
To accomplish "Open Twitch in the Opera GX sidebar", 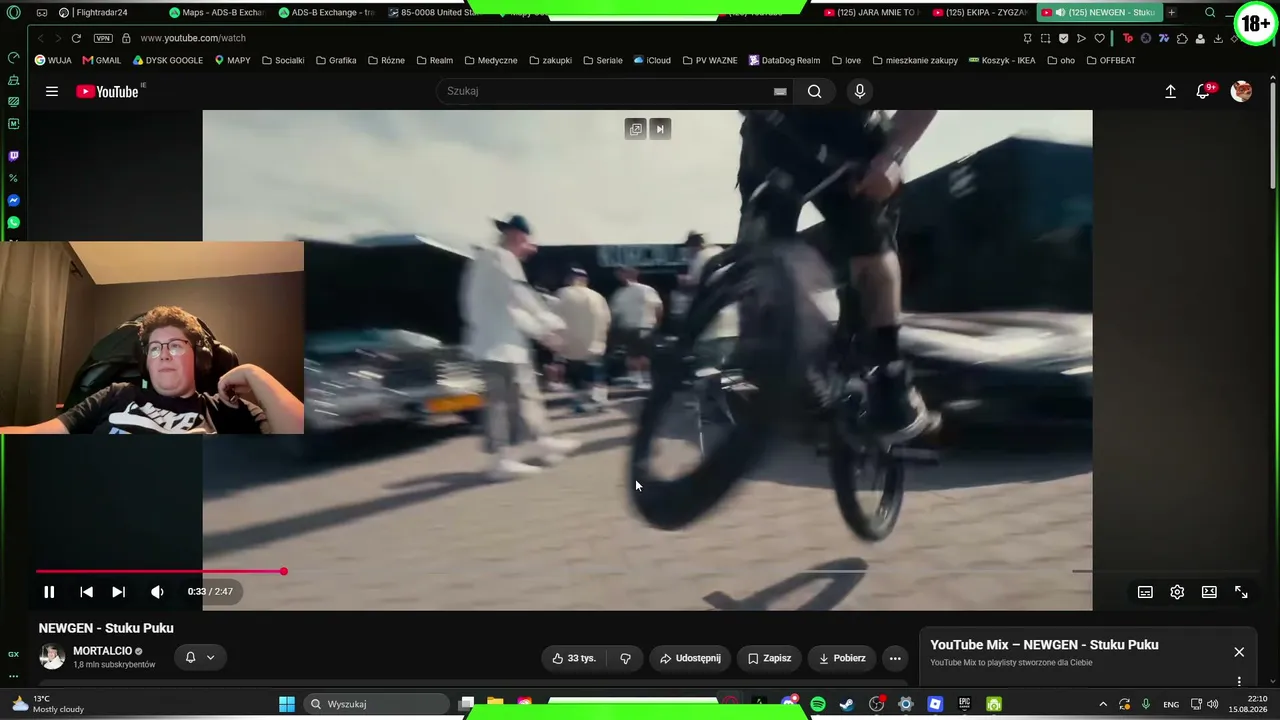I will tap(13, 156).
